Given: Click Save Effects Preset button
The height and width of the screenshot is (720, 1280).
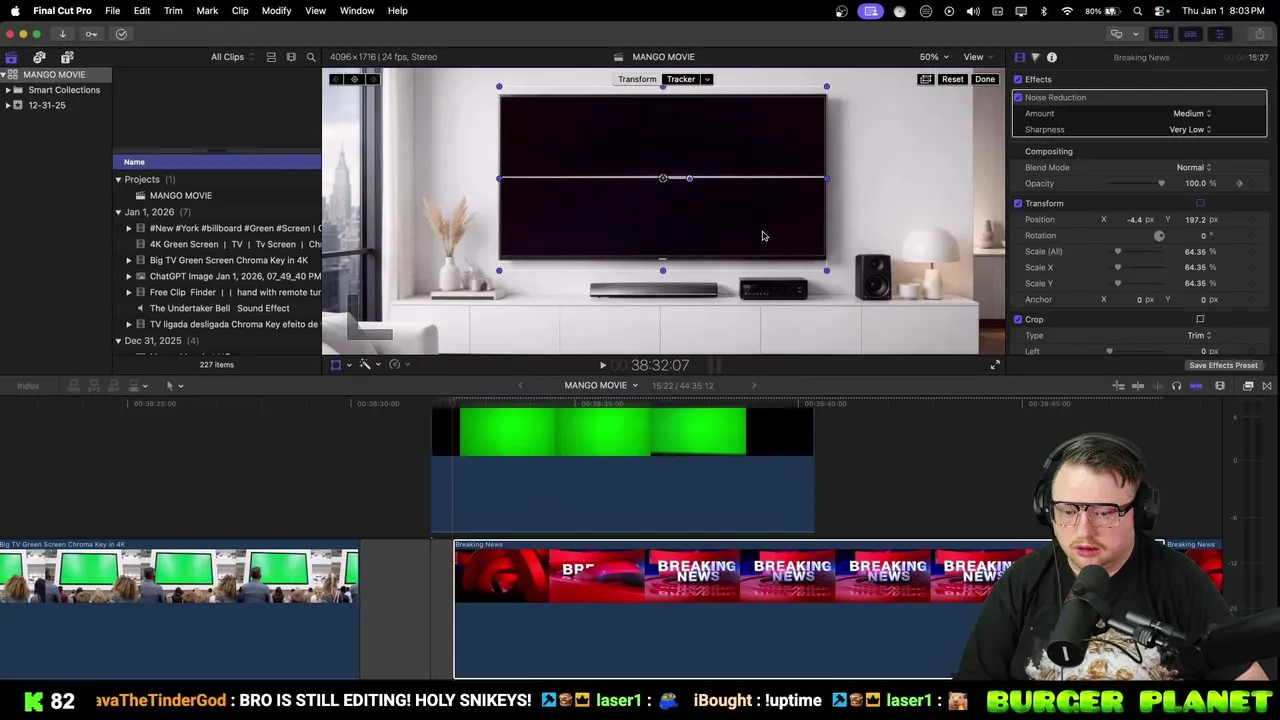Looking at the screenshot, I should coord(1223,365).
